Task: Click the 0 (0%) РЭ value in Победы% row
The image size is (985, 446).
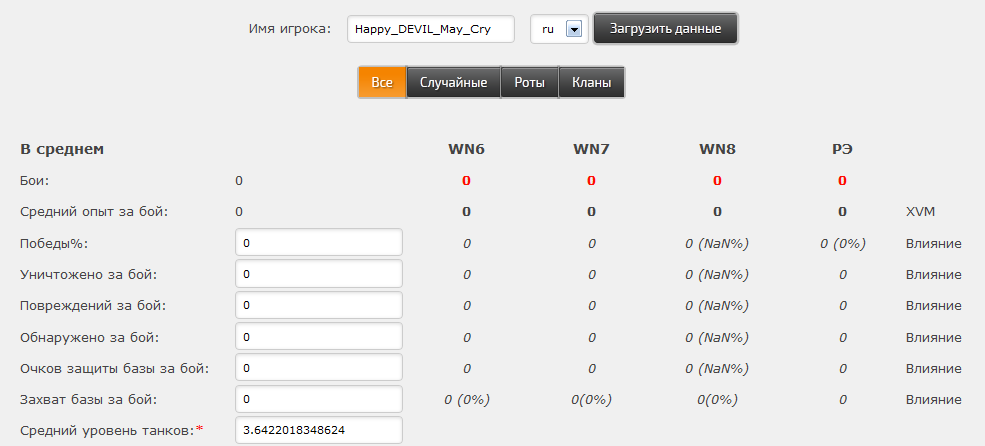Action: [x=842, y=243]
